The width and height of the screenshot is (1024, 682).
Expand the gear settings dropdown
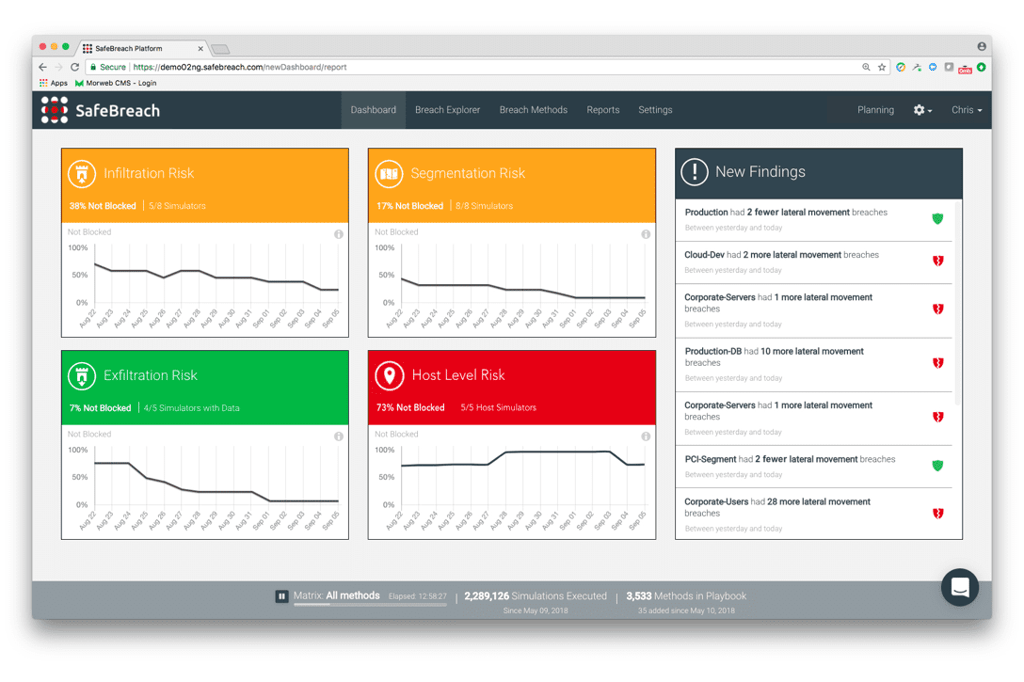click(x=922, y=110)
